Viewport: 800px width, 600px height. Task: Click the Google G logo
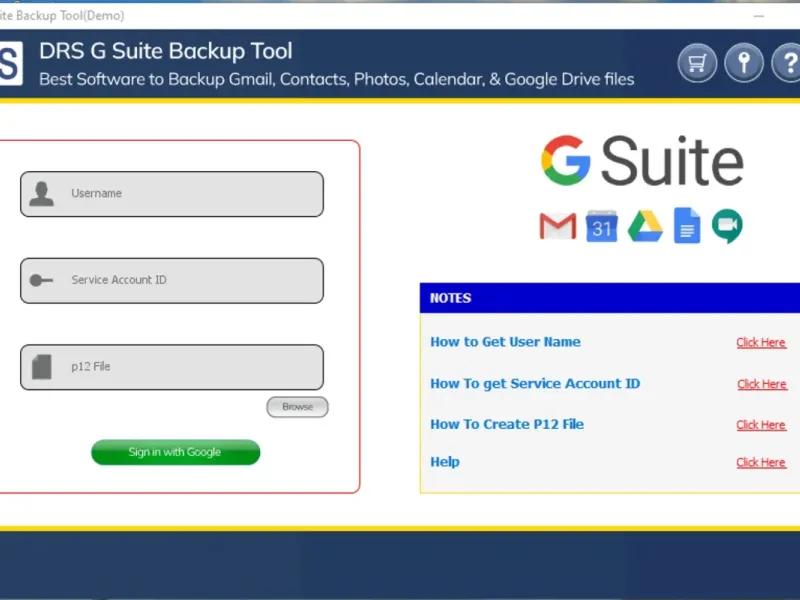point(566,160)
